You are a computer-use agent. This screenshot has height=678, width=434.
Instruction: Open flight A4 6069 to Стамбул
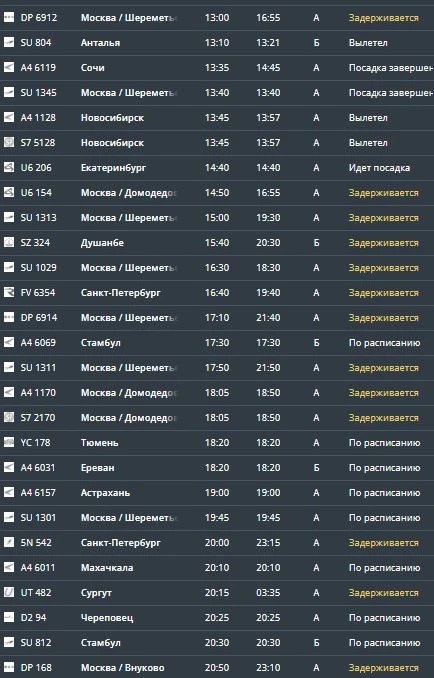click(217, 342)
